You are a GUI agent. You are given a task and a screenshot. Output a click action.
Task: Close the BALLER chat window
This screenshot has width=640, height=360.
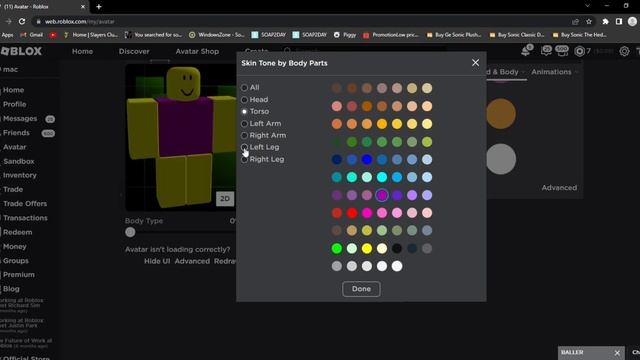click(617, 353)
